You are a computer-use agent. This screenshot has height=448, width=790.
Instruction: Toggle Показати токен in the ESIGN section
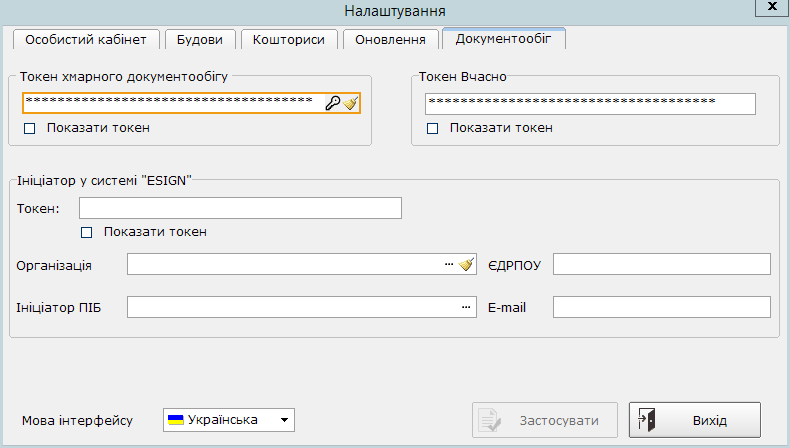pyautogui.click(x=86, y=232)
